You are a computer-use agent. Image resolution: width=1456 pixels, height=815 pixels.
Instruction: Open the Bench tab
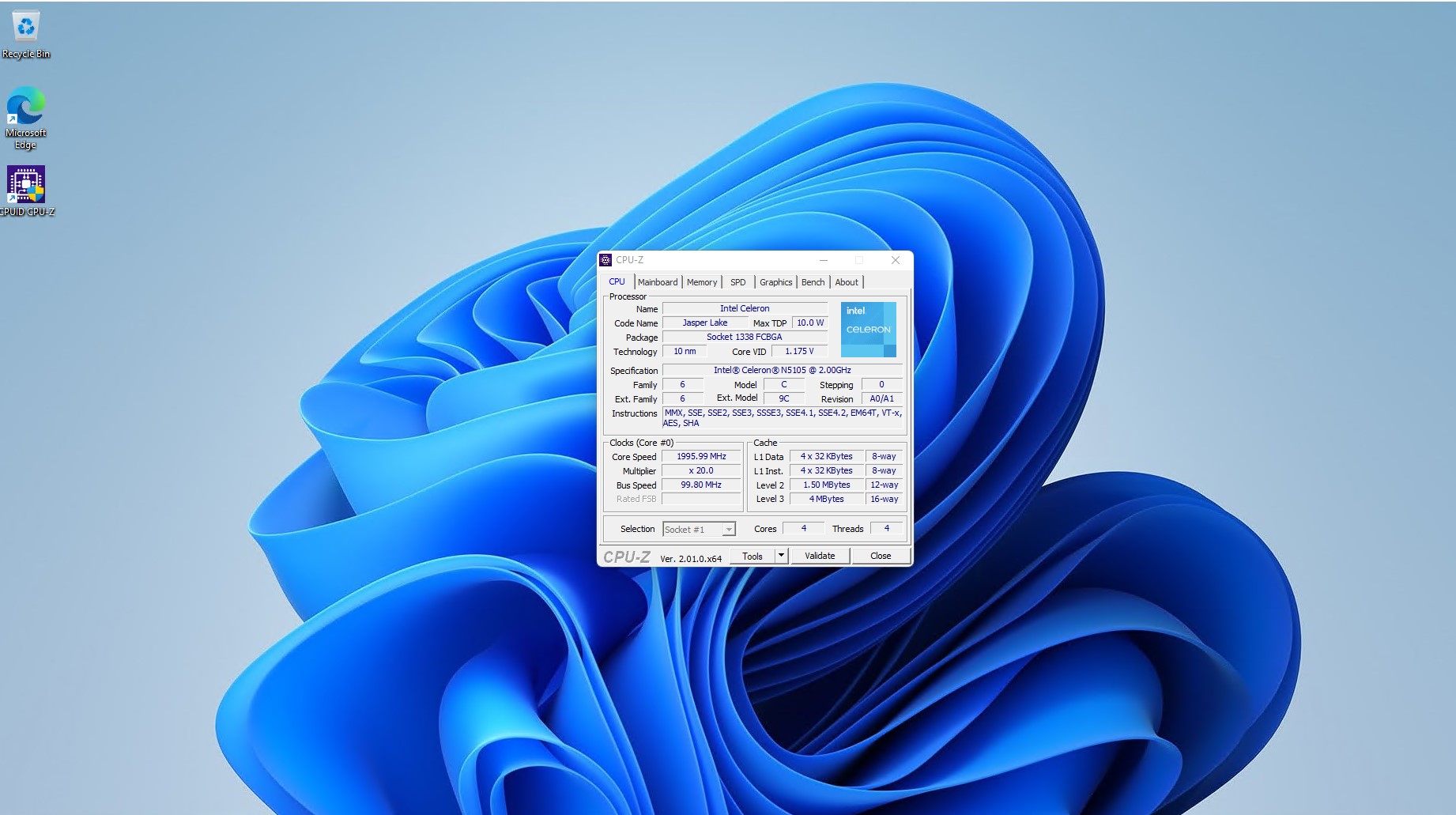(813, 282)
